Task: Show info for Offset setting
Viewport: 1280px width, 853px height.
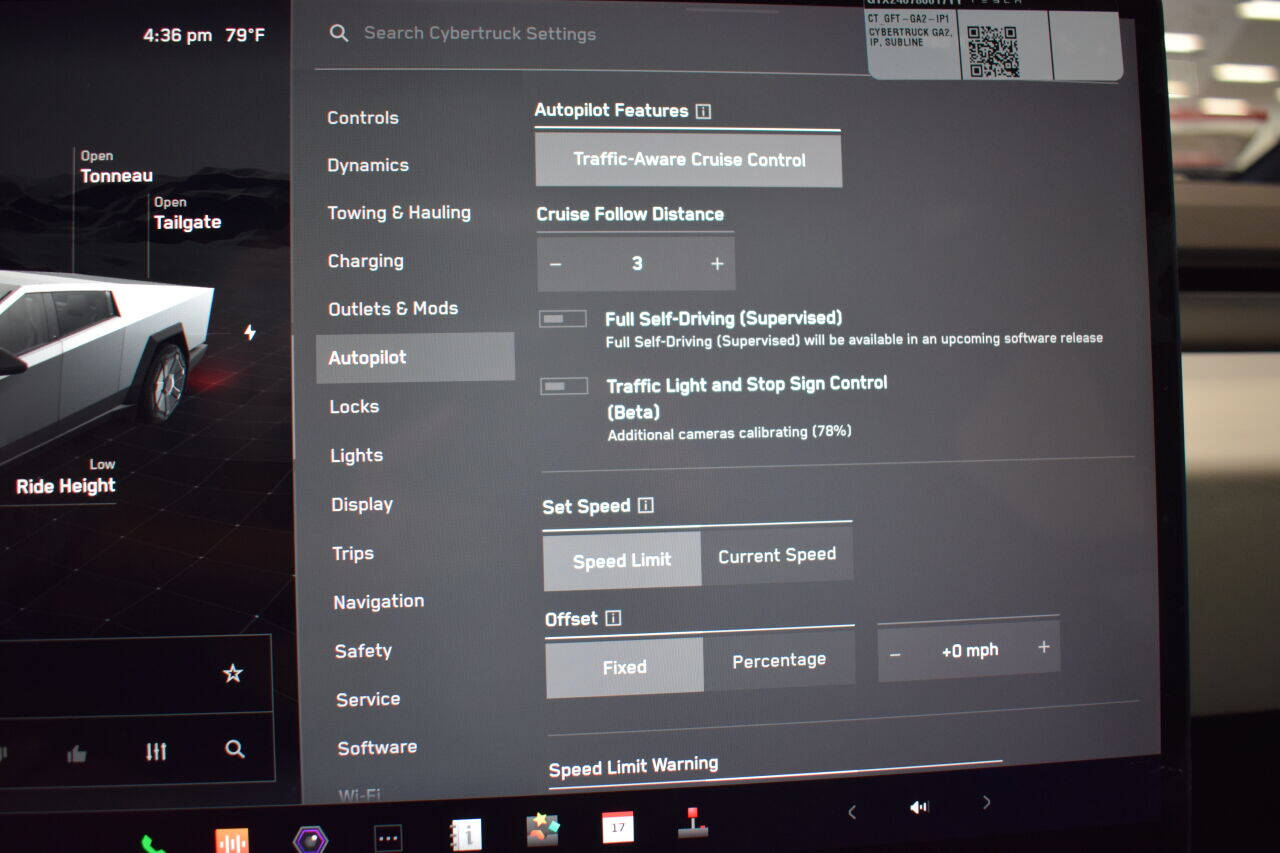Action: pyautogui.click(x=613, y=618)
